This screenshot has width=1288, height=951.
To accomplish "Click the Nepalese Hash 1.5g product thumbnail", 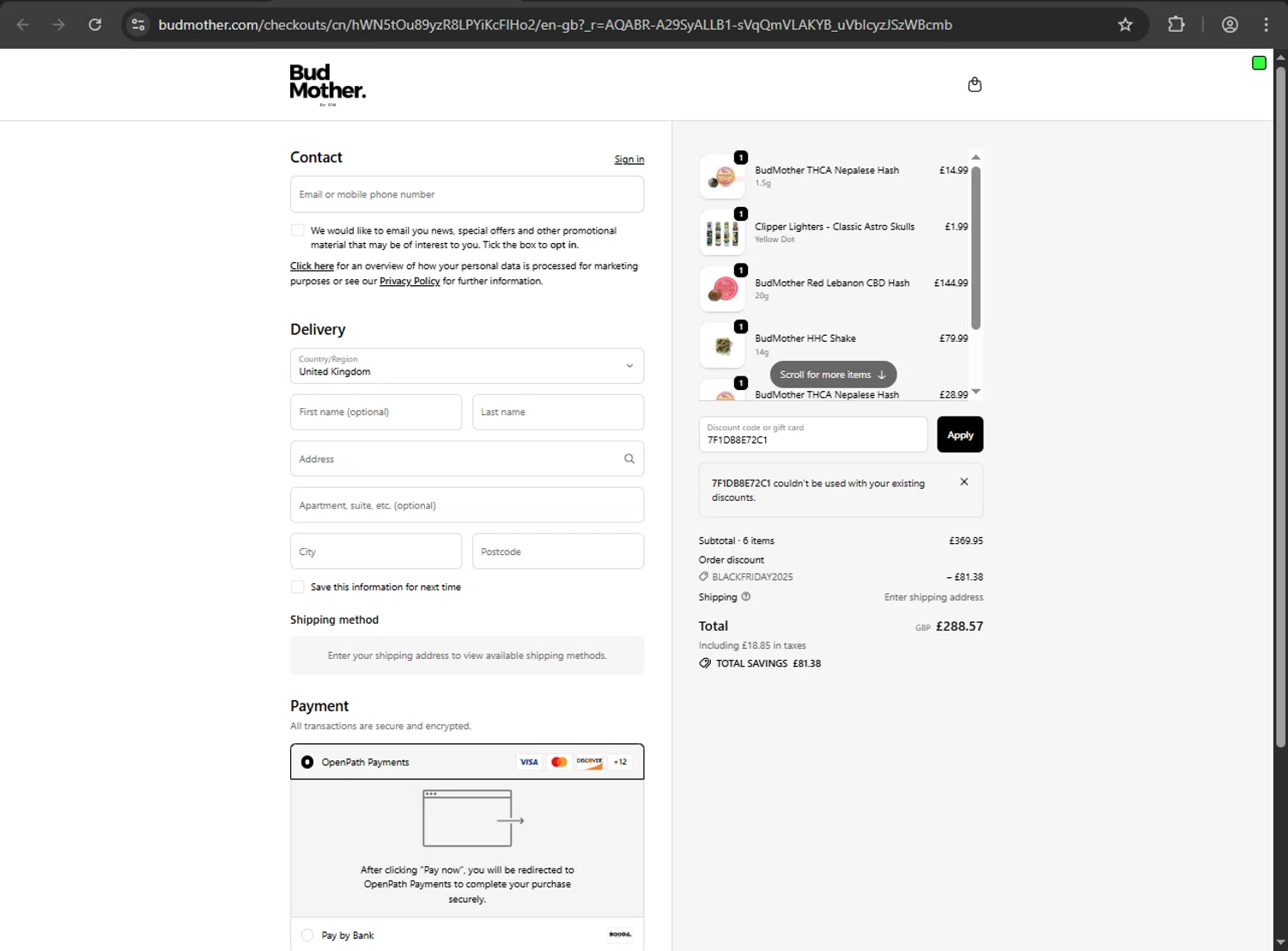I will coord(722,177).
